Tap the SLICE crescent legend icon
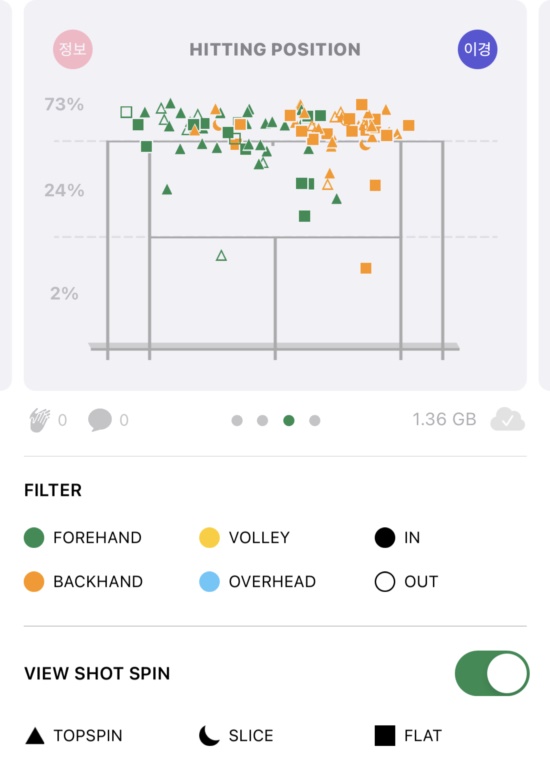Viewport: 550px width, 775px height. [209, 735]
